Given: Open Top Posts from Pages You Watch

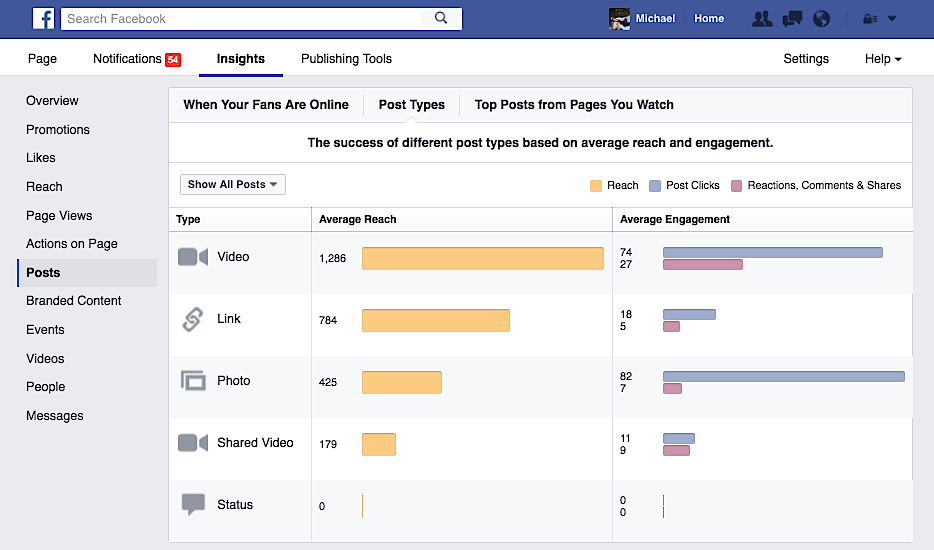Looking at the screenshot, I should [574, 105].
